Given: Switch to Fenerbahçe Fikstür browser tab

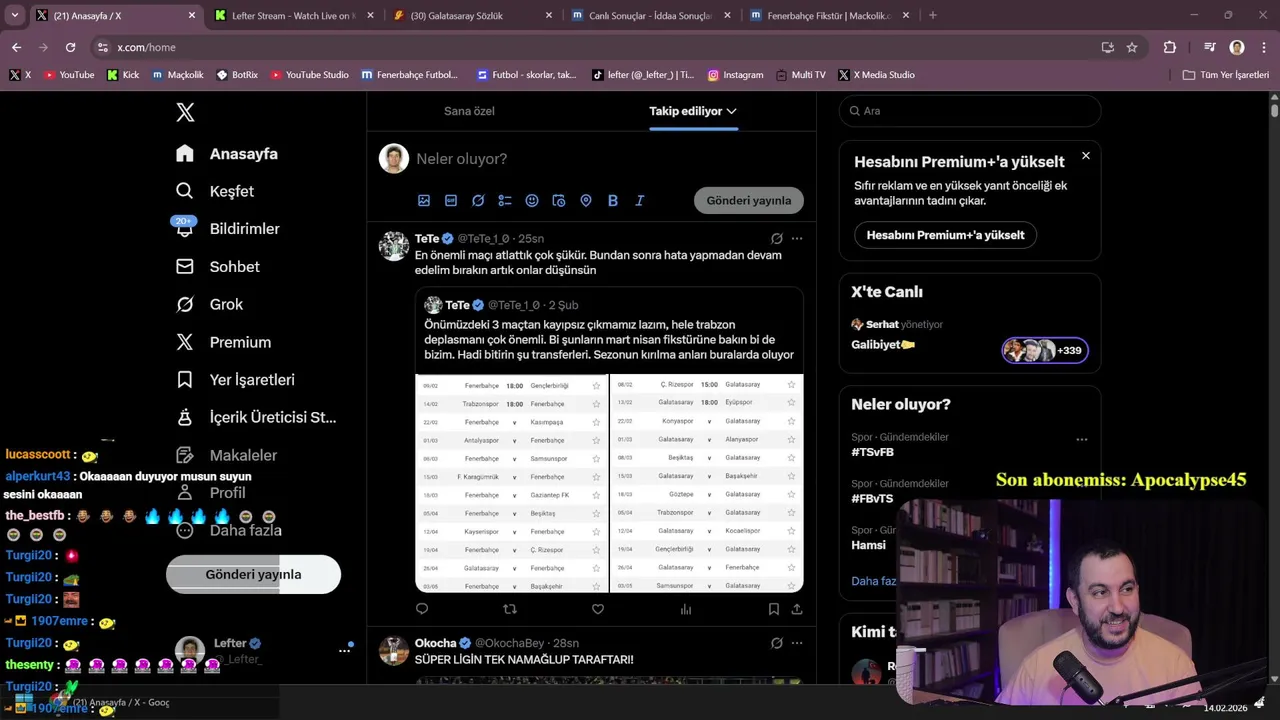Looking at the screenshot, I should (828, 15).
